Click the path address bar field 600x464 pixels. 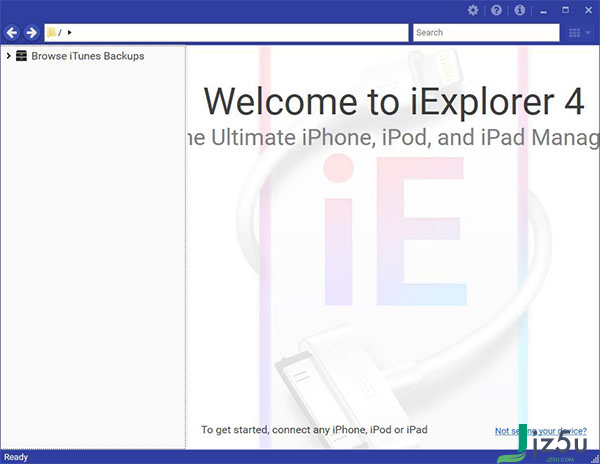[226, 33]
